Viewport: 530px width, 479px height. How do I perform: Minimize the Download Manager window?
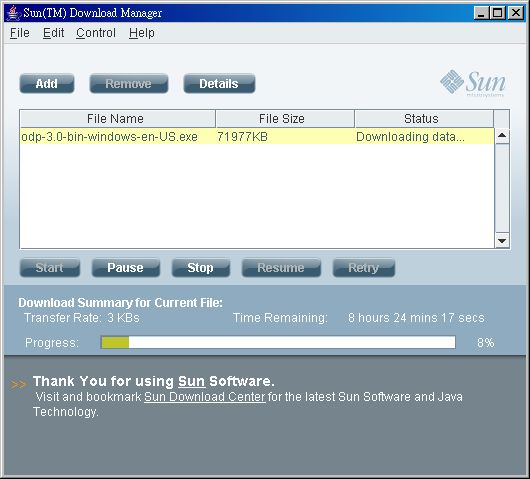coord(481,13)
